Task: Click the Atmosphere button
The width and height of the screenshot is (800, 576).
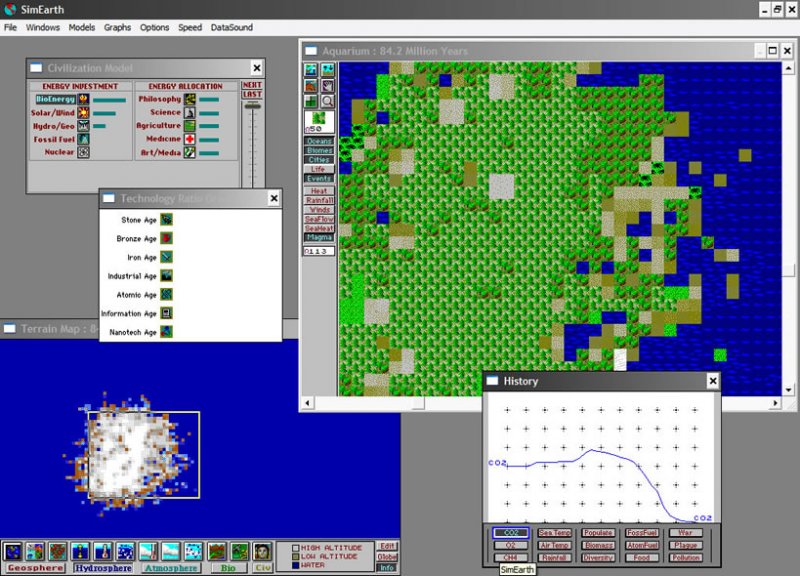Action: (x=170, y=568)
